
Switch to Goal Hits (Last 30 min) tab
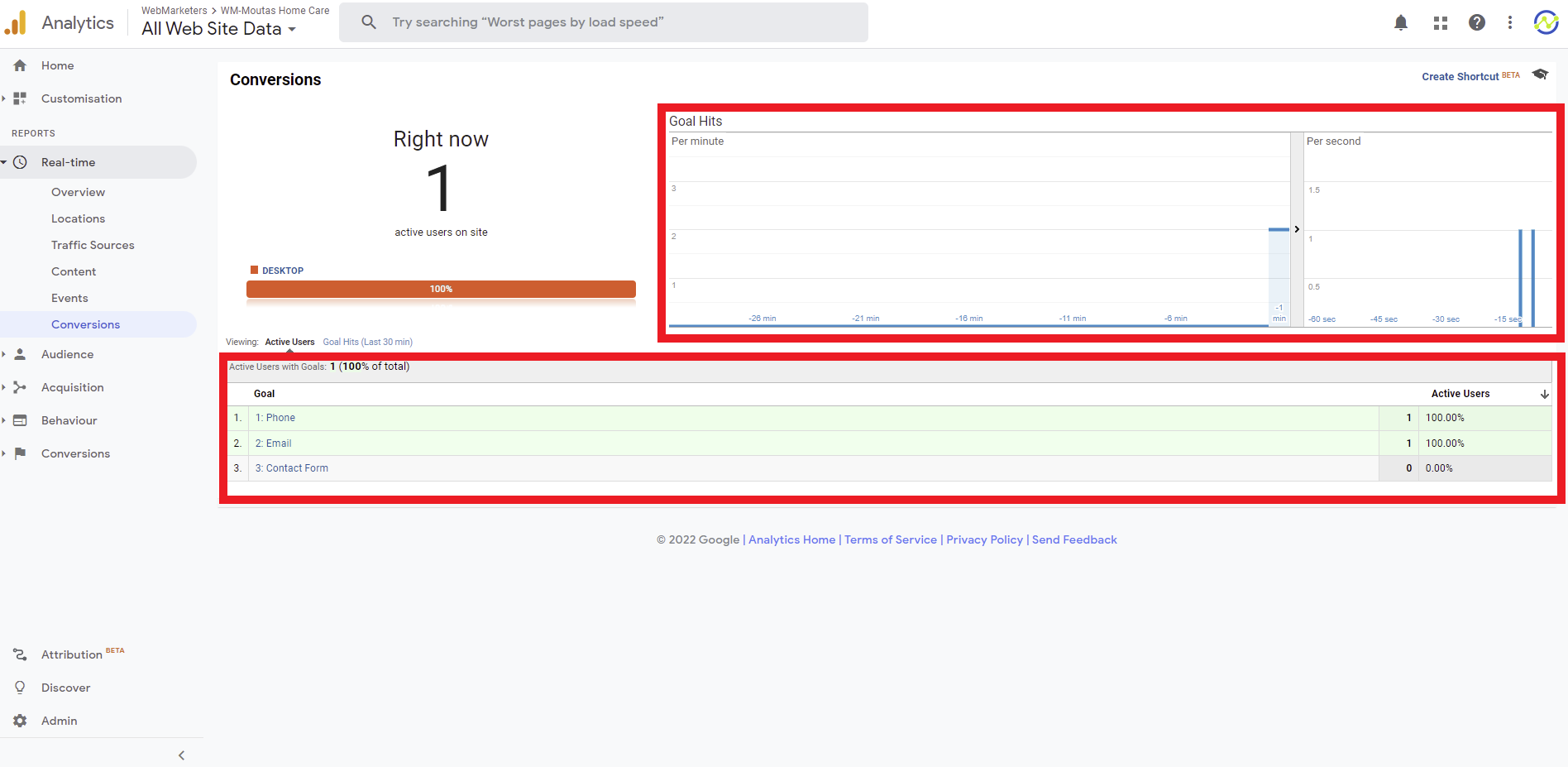coord(367,342)
